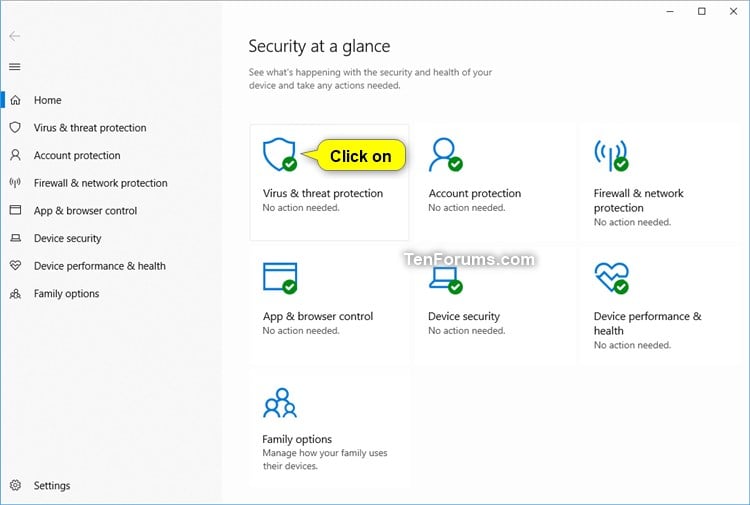This screenshot has width=750, height=505.
Task: Select Home in the sidebar
Action: [x=47, y=100]
